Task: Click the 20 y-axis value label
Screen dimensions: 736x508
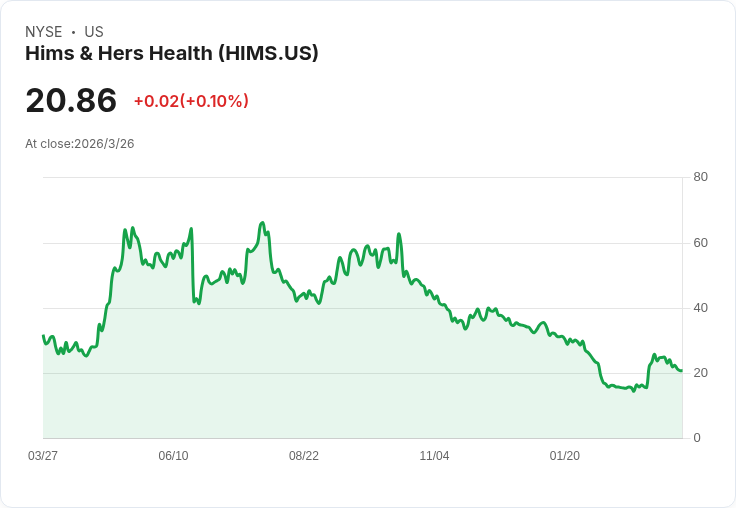Action: (700, 373)
